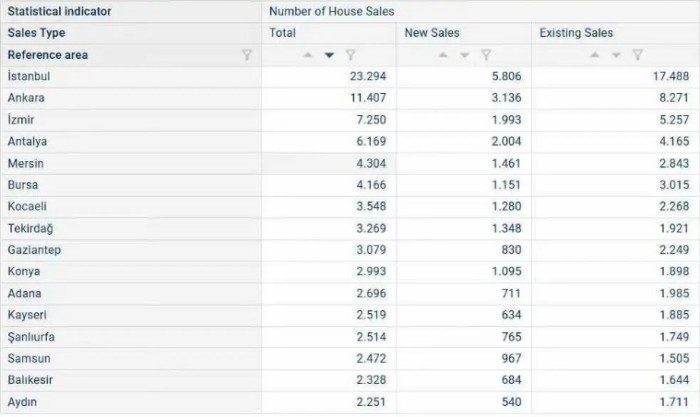Select the Total column header

click(x=283, y=33)
